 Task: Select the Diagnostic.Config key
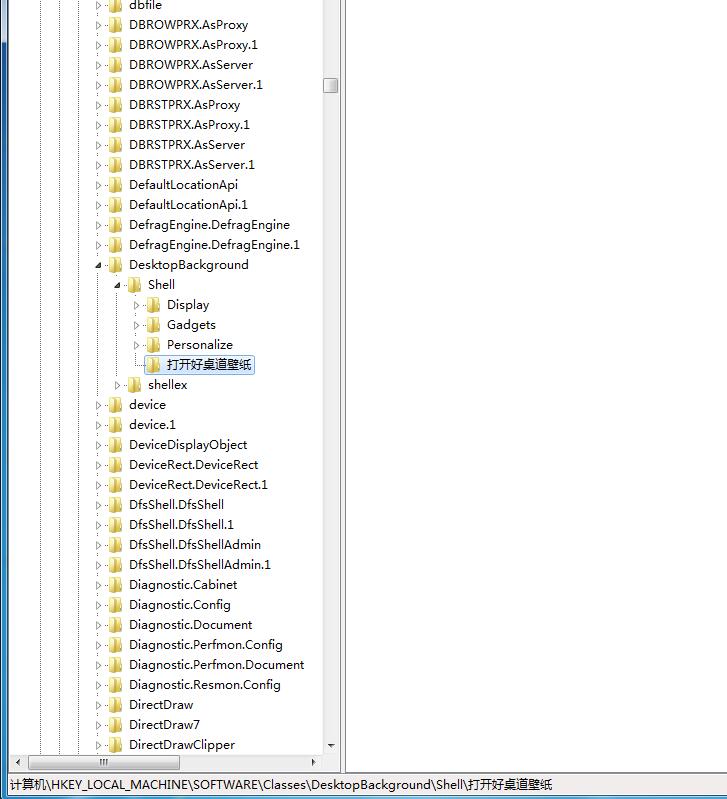coord(180,605)
